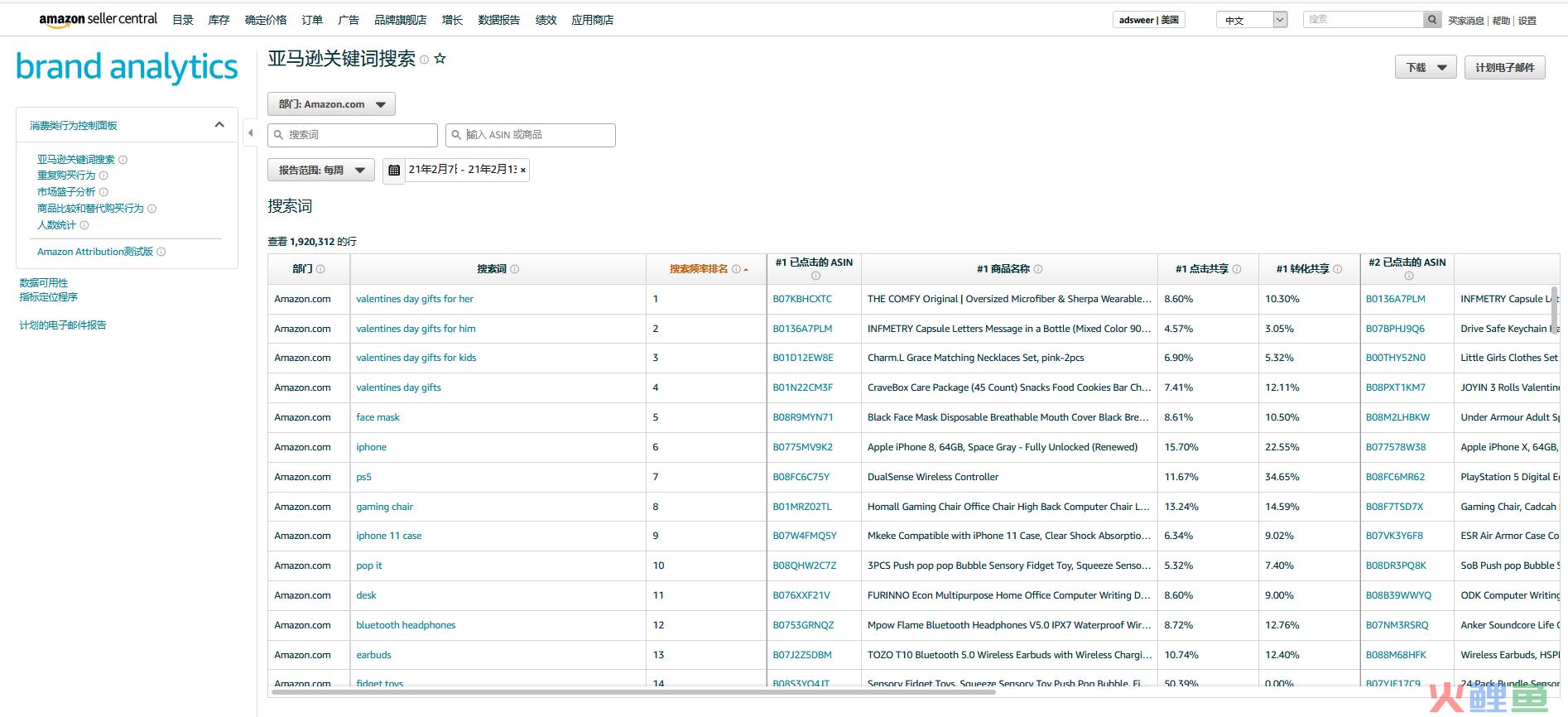Open 帮助 link in header

(1501, 21)
